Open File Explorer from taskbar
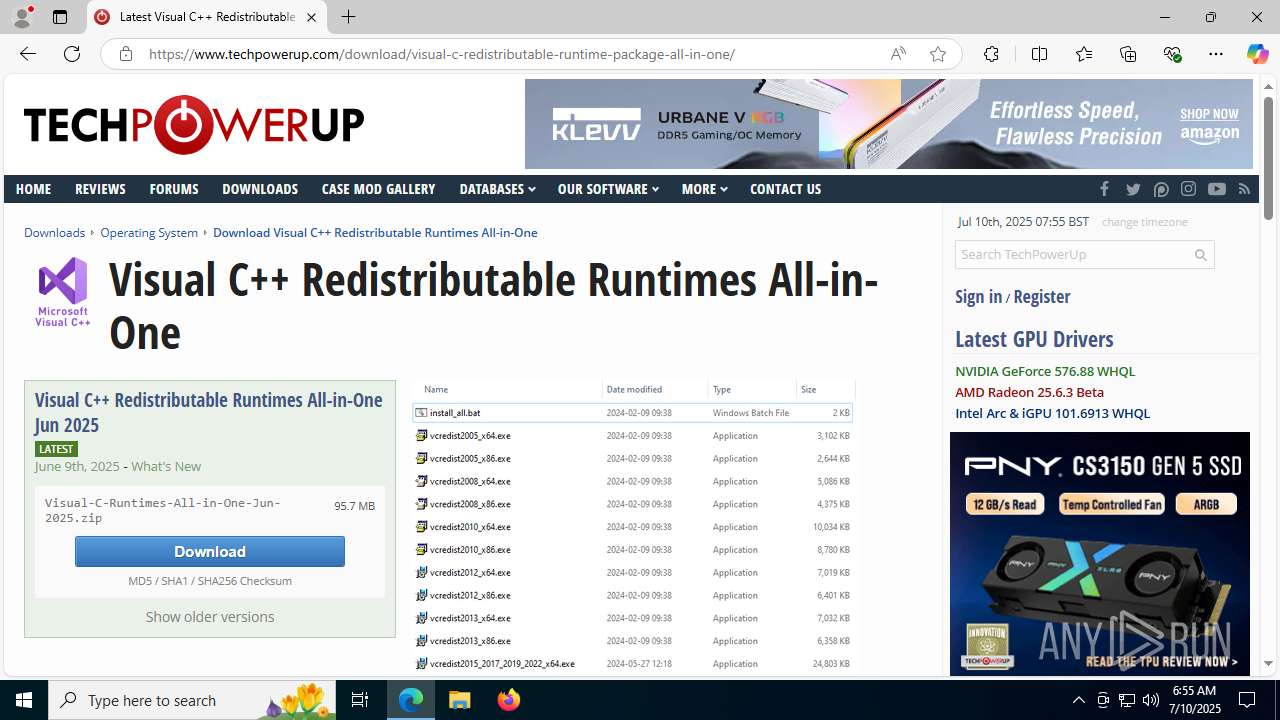This screenshot has width=1280, height=720. click(460, 700)
